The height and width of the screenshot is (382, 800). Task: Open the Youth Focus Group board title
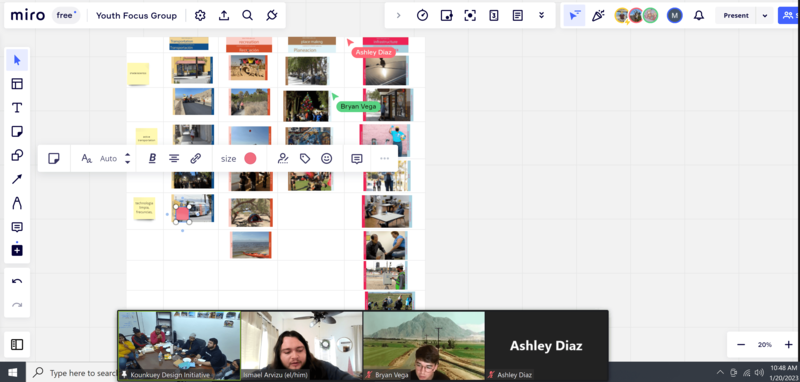point(136,16)
